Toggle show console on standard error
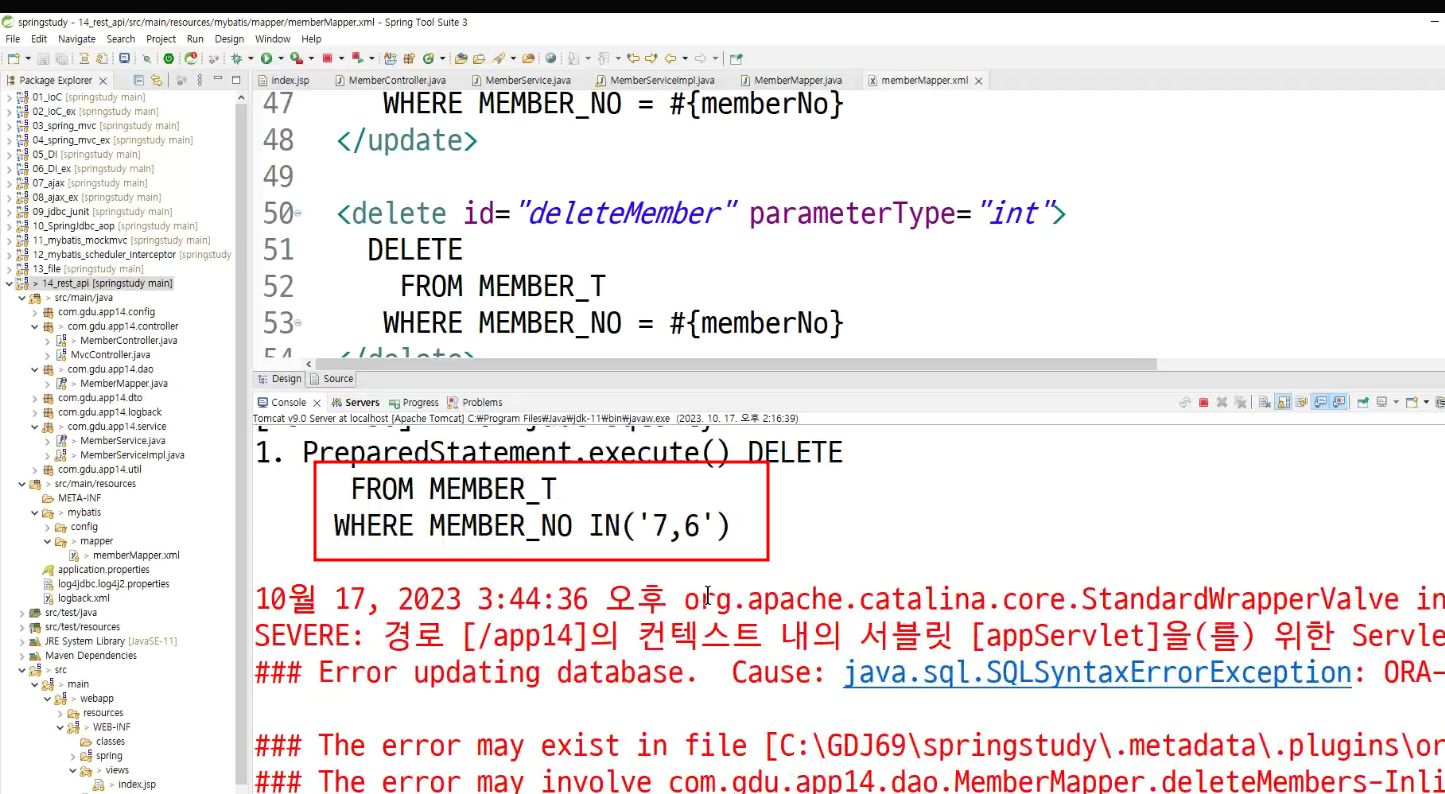The height and width of the screenshot is (794, 1445). (x=1338, y=402)
